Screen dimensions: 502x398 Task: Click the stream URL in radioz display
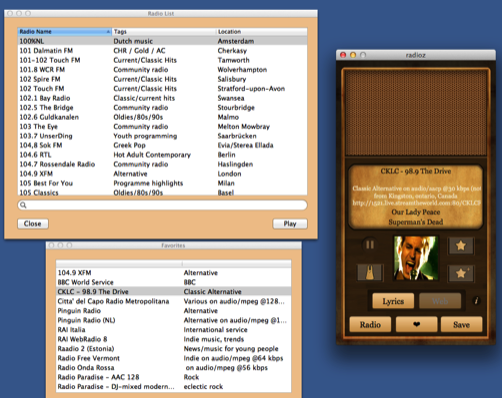[416, 203]
